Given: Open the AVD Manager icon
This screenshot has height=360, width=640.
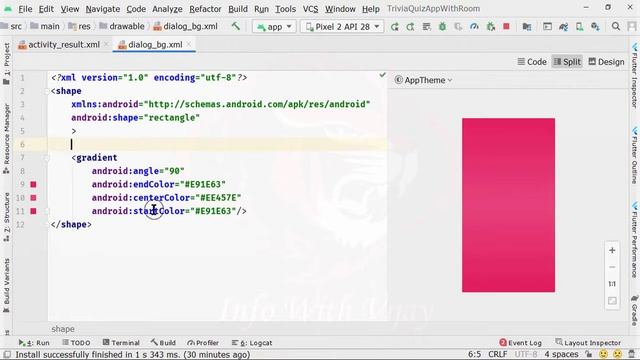Looking at the screenshot, I should click(x=579, y=27).
